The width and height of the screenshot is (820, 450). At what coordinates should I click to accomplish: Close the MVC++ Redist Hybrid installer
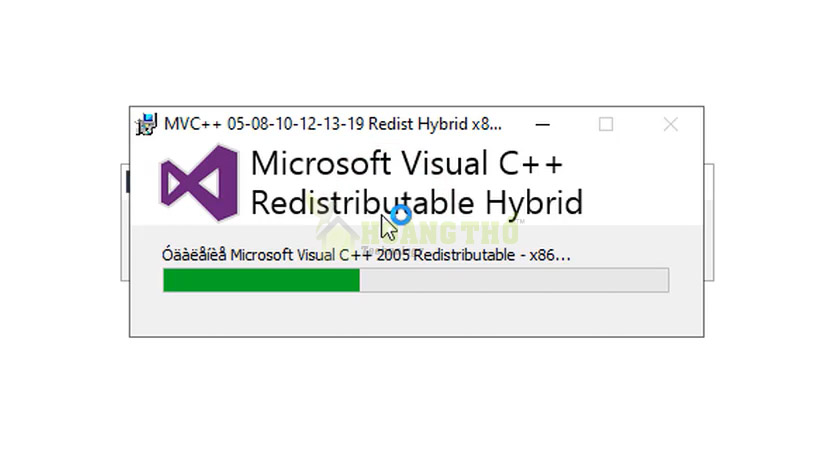[670, 125]
